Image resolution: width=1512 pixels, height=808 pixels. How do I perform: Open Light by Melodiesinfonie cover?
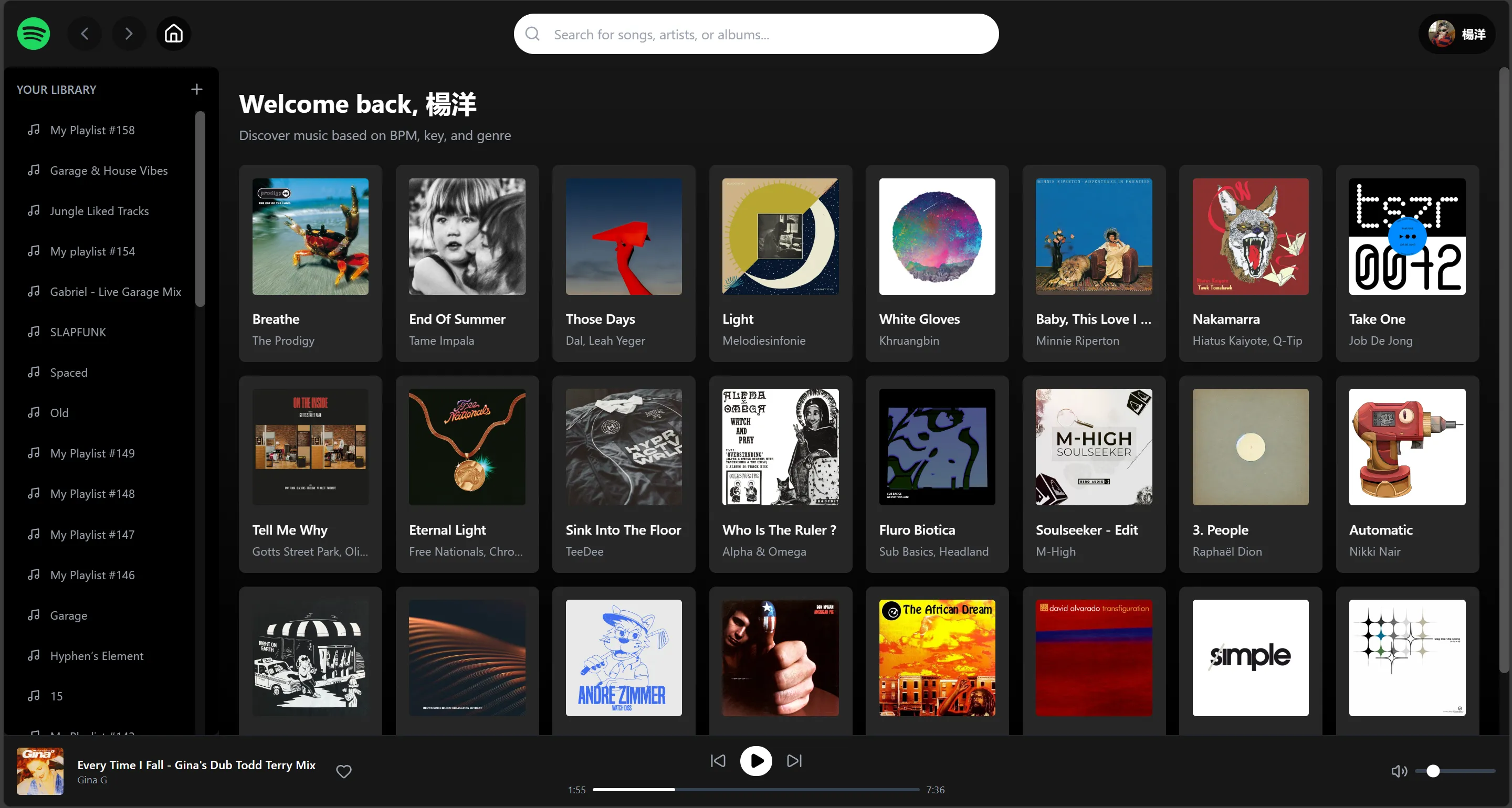pyautogui.click(x=781, y=237)
